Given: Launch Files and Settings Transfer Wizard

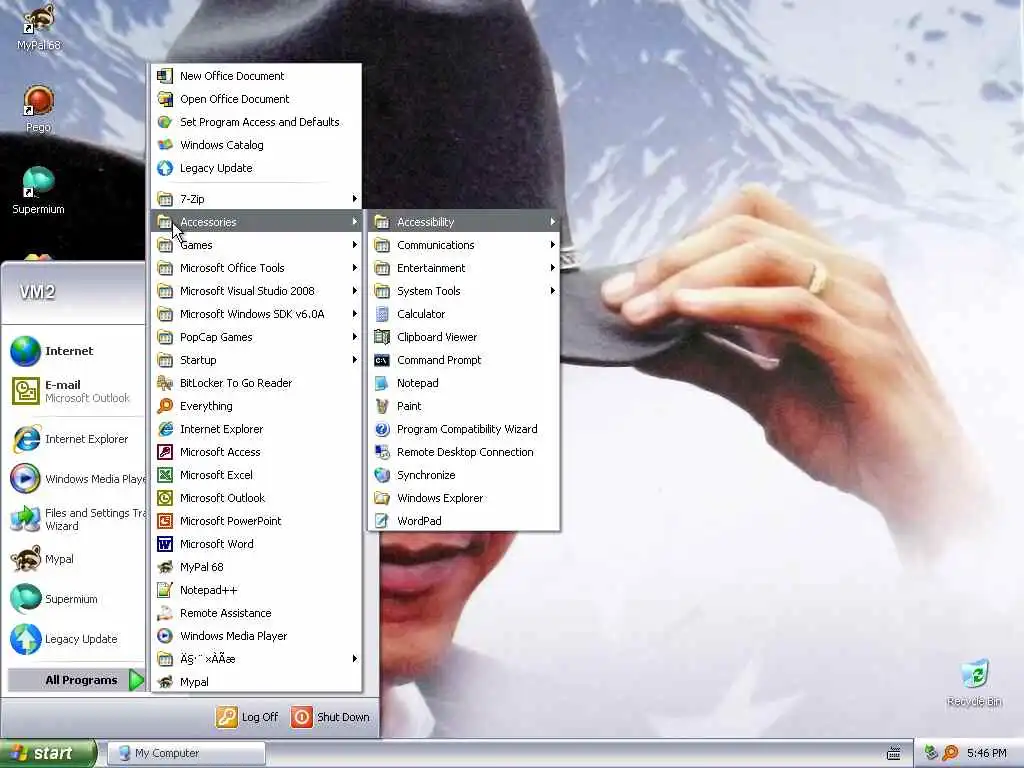Looking at the screenshot, I should (76, 519).
